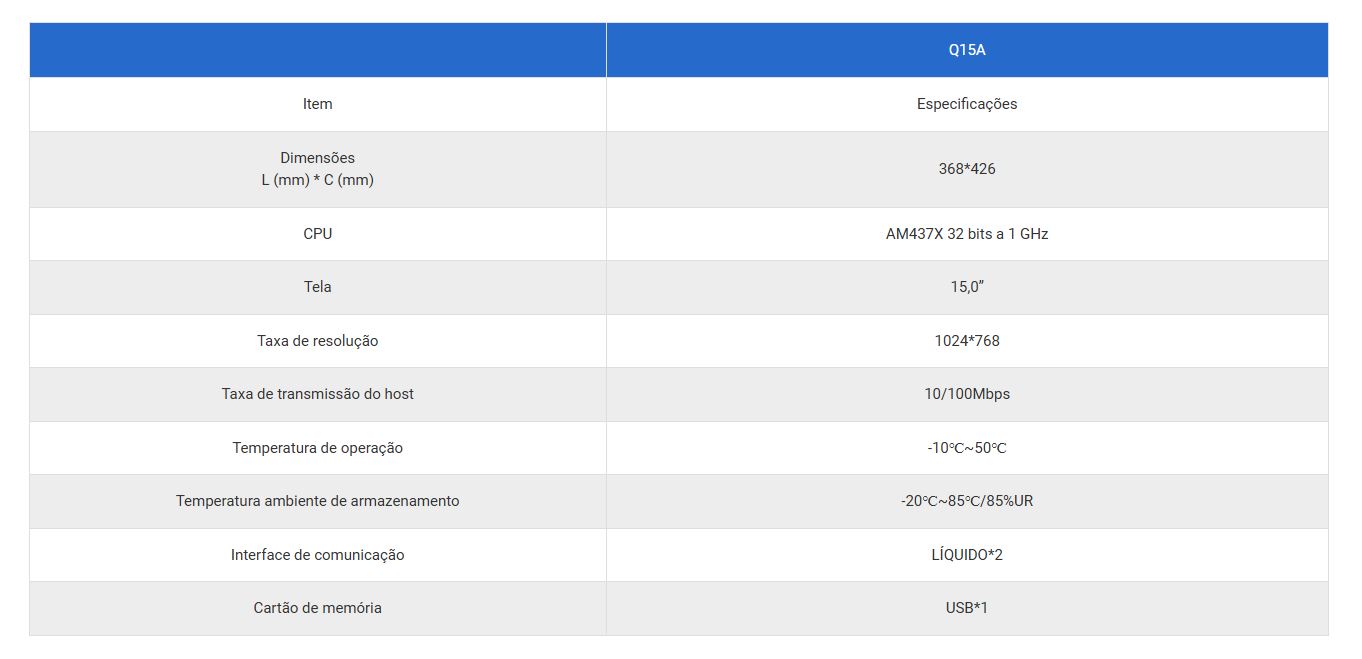Click the 1024*768 resolution value
Screen dimensions: 1362x659
point(966,341)
